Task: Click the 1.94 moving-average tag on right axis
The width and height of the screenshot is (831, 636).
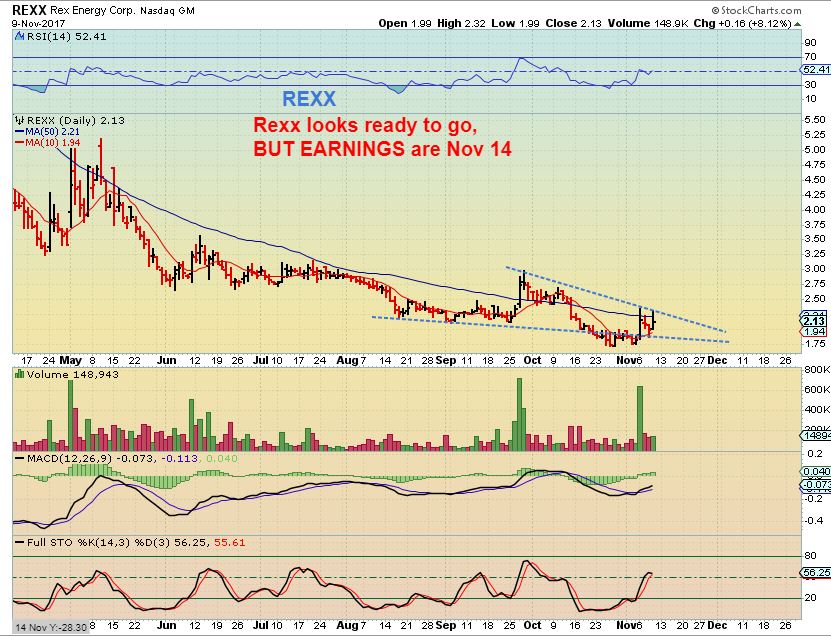Action: [x=814, y=332]
